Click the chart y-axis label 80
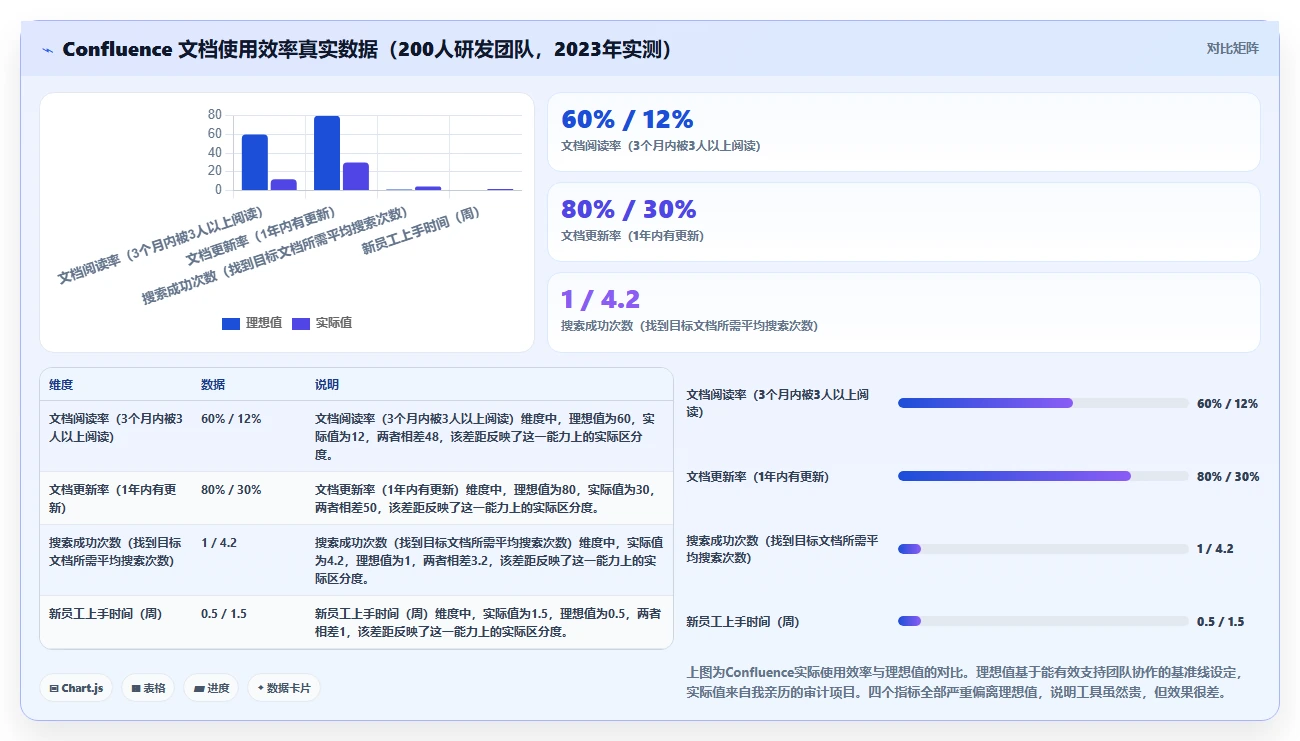Viewport: 1300px width, 741px height. coord(214,115)
